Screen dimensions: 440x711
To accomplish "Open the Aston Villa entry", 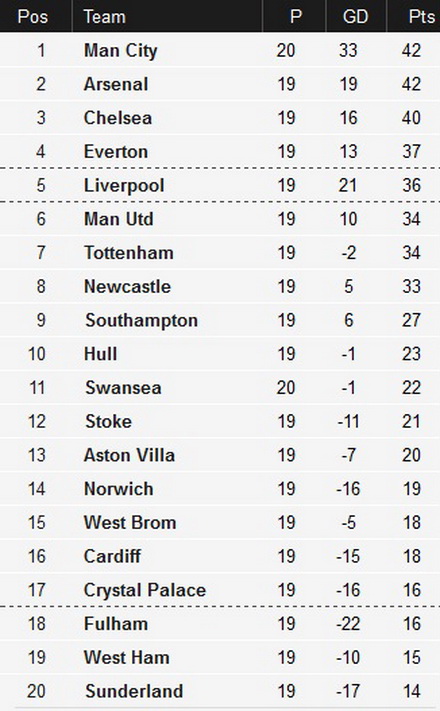I will point(129,455).
